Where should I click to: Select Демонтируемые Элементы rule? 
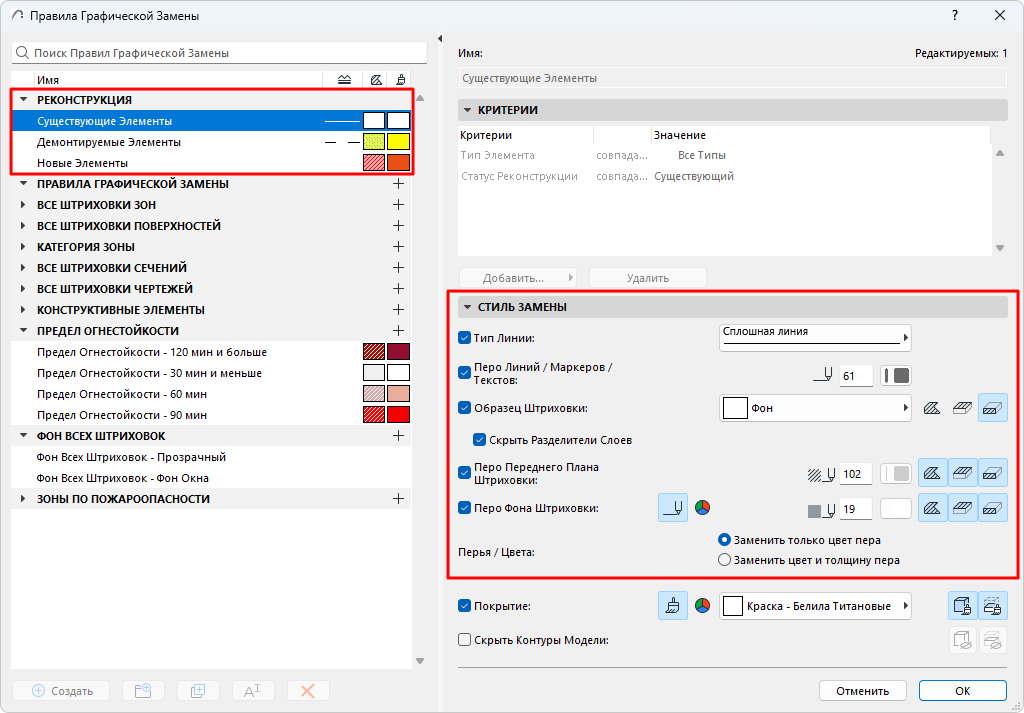[x=212, y=142]
